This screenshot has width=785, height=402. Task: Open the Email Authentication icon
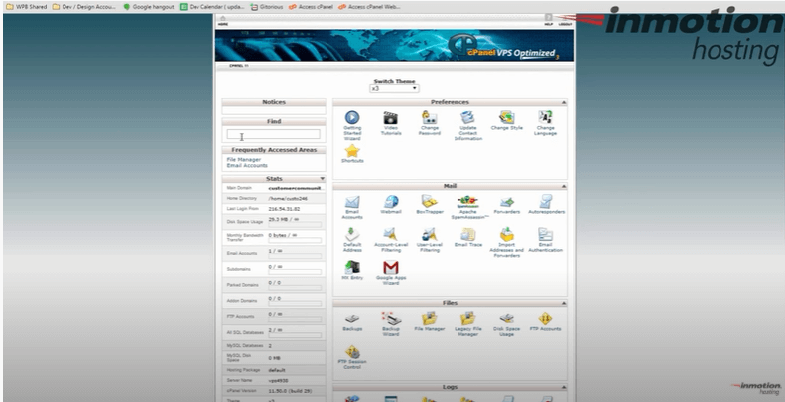pos(545,235)
